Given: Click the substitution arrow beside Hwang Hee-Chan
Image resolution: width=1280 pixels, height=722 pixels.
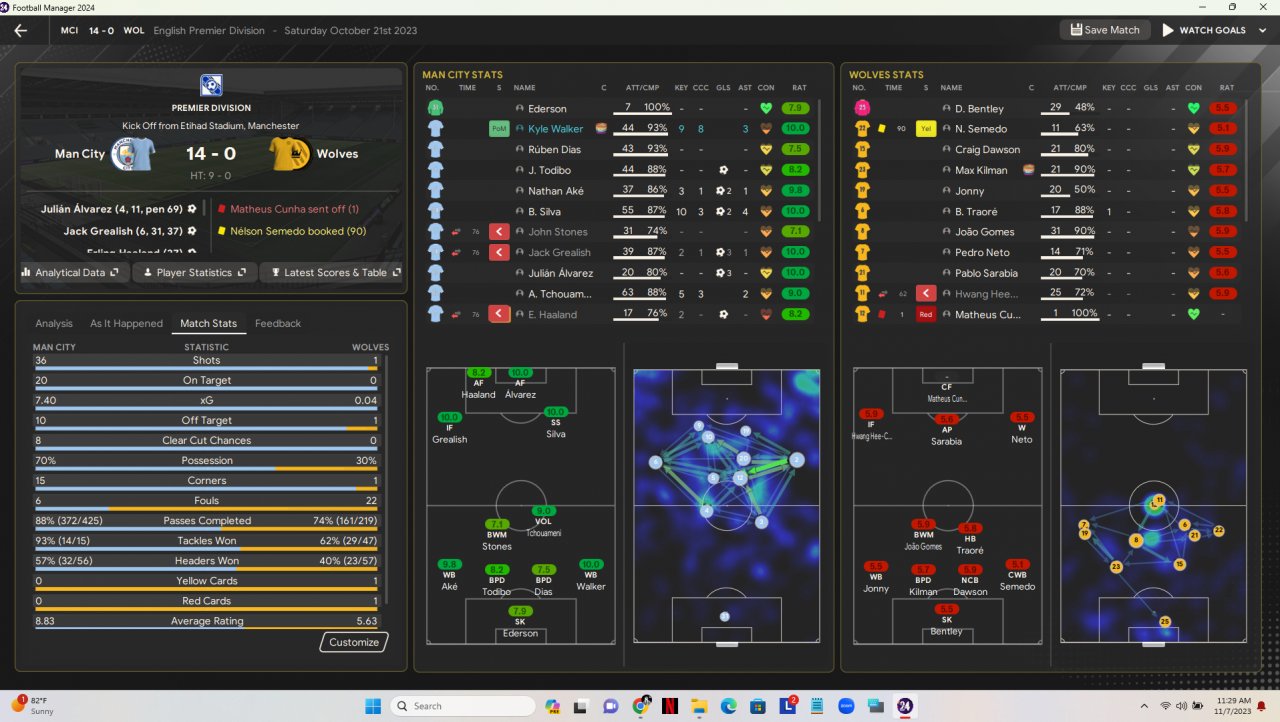Looking at the screenshot, I should tap(926, 294).
